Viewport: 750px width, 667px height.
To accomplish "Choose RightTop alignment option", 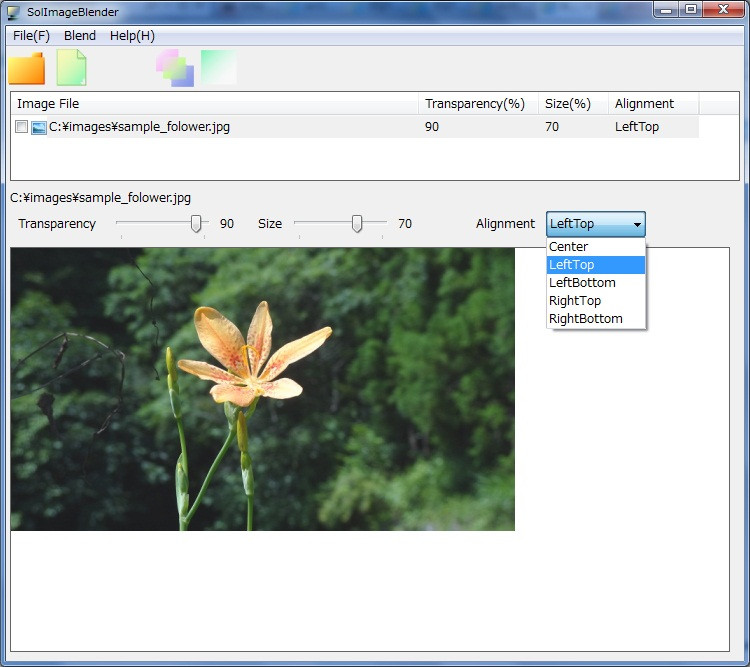I will click(x=596, y=301).
